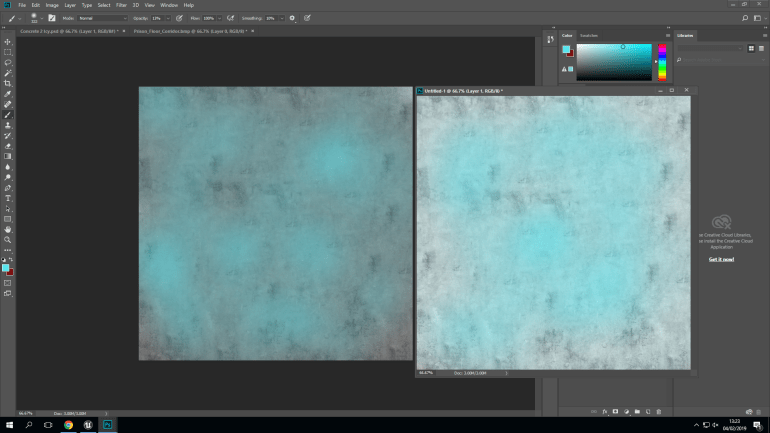This screenshot has height=433, width=770.
Task: Change the screen mode
Action: tap(8, 294)
